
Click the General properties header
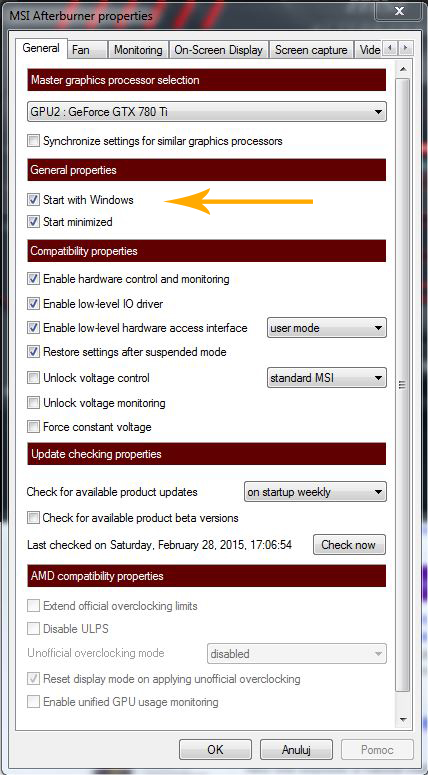(207, 170)
